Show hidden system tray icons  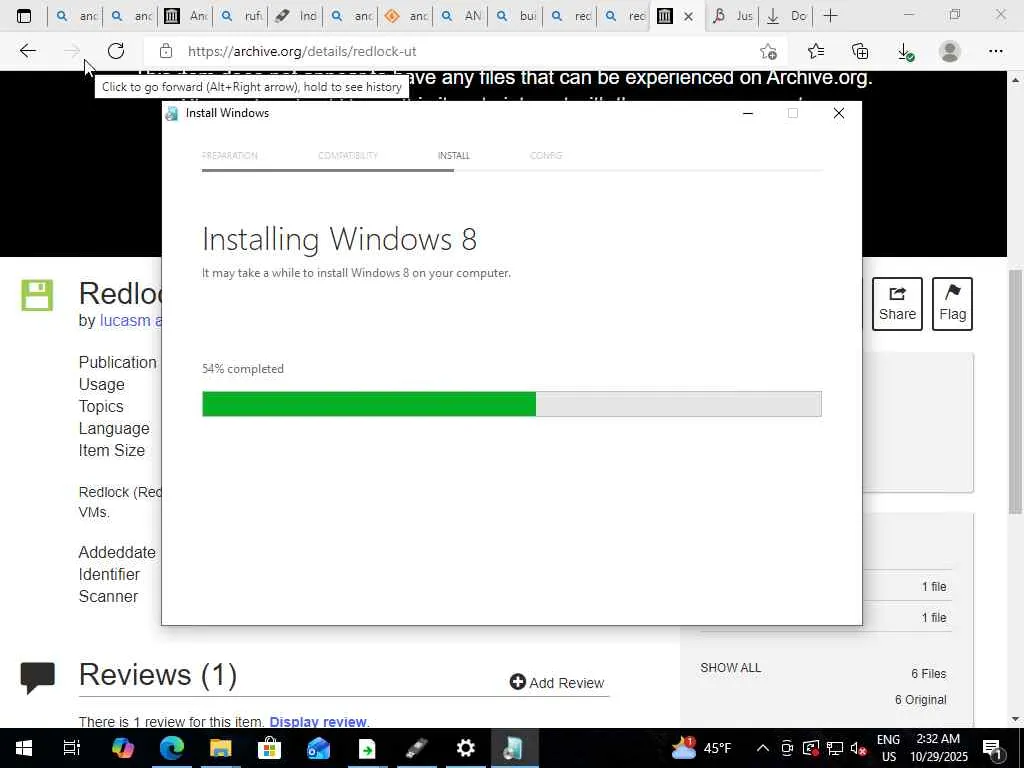point(762,748)
